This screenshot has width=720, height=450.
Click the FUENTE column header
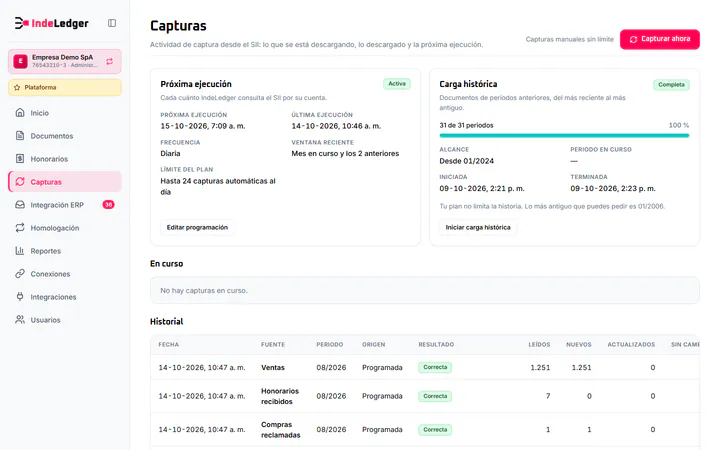(273, 344)
